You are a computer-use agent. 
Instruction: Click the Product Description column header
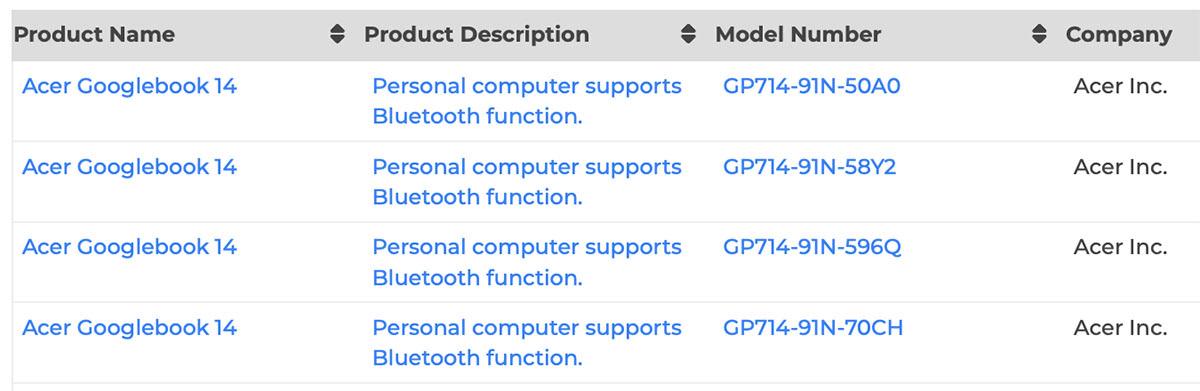click(477, 35)
